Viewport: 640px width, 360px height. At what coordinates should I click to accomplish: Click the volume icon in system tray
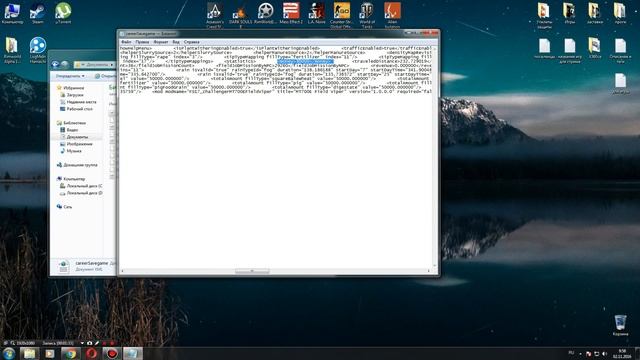pos(604,353)
